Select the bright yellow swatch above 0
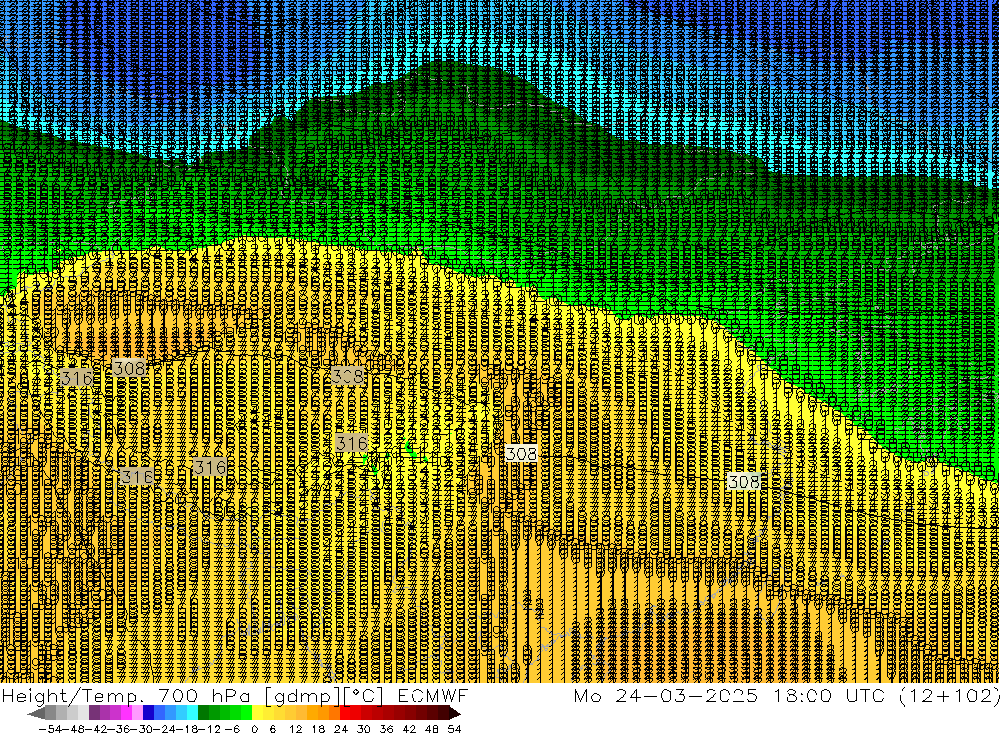The height and width of the screenshot is (733, 1000). point(258,713)
